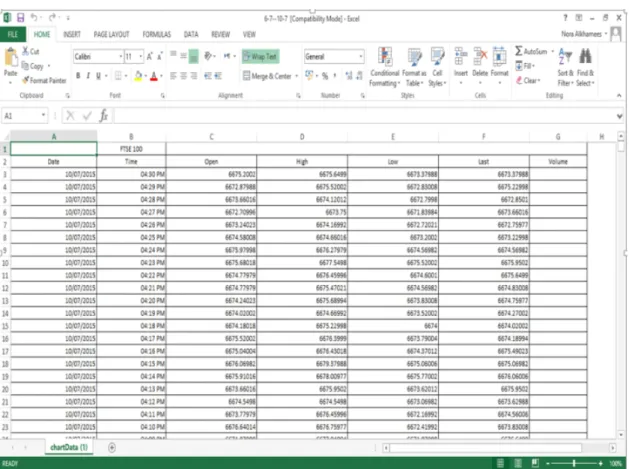The height and width of the screenshot is (469, 629).
Task: Click Merge & Center button
Action: click(x=267, y=75)
